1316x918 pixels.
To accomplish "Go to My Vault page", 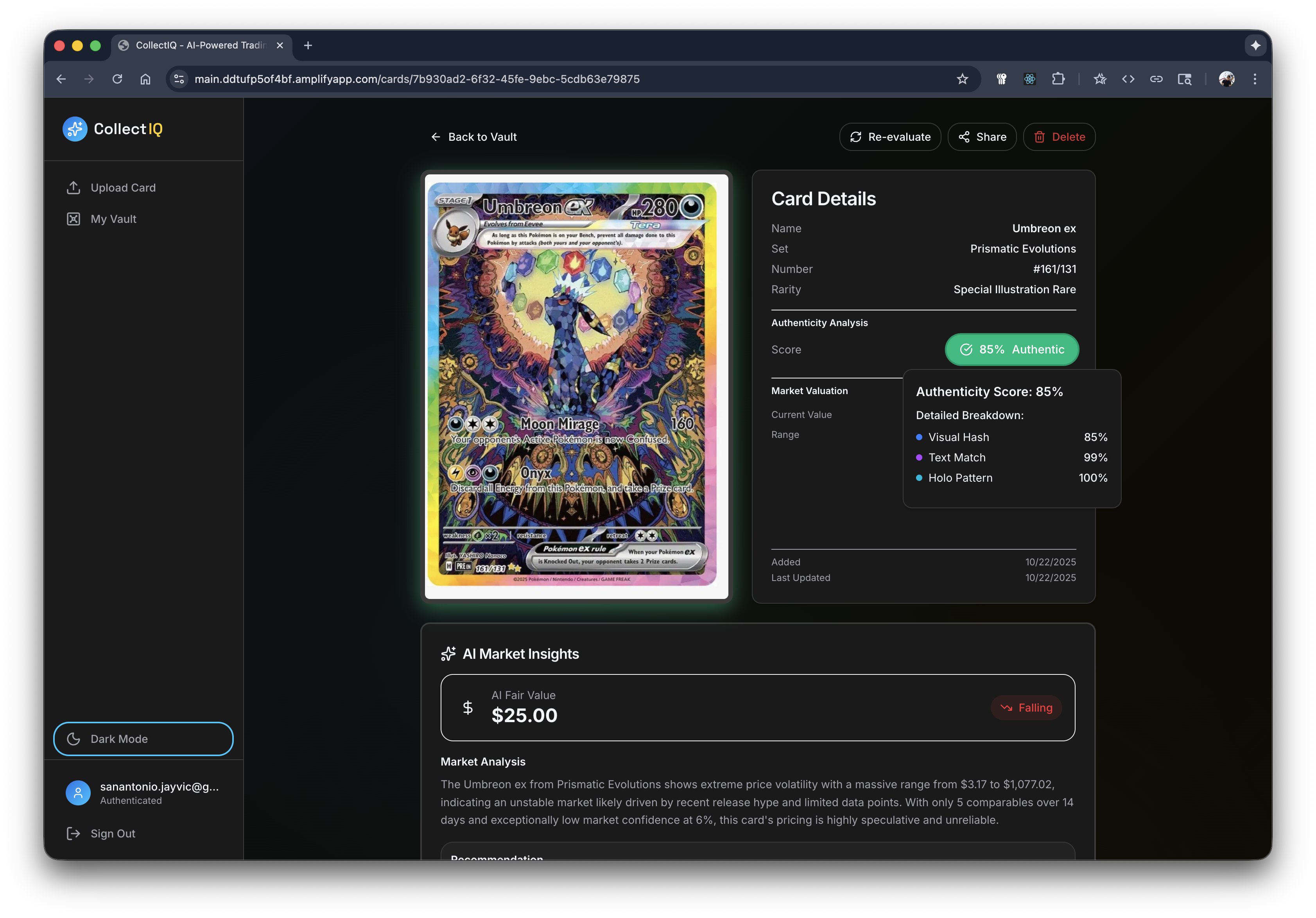I will point(113,219).
